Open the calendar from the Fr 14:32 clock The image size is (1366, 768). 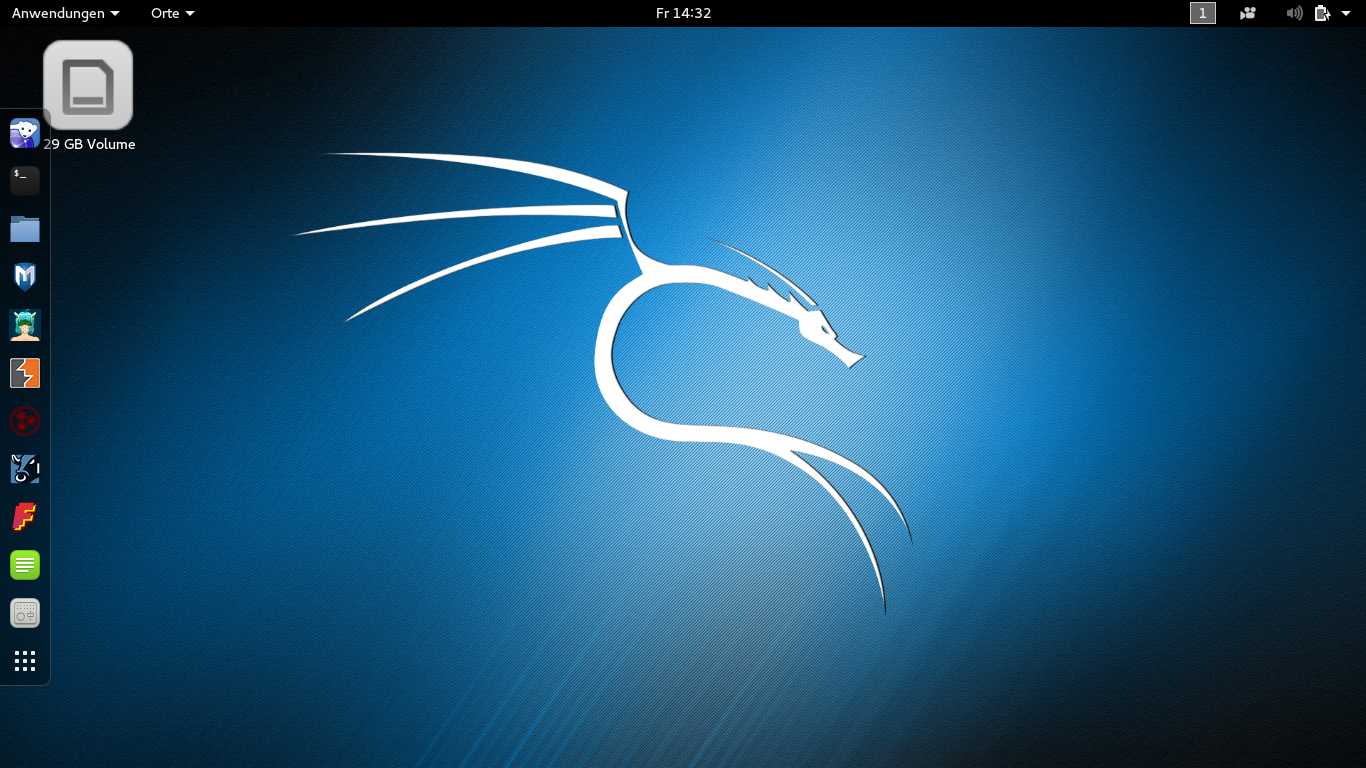(x=683, y=13)
